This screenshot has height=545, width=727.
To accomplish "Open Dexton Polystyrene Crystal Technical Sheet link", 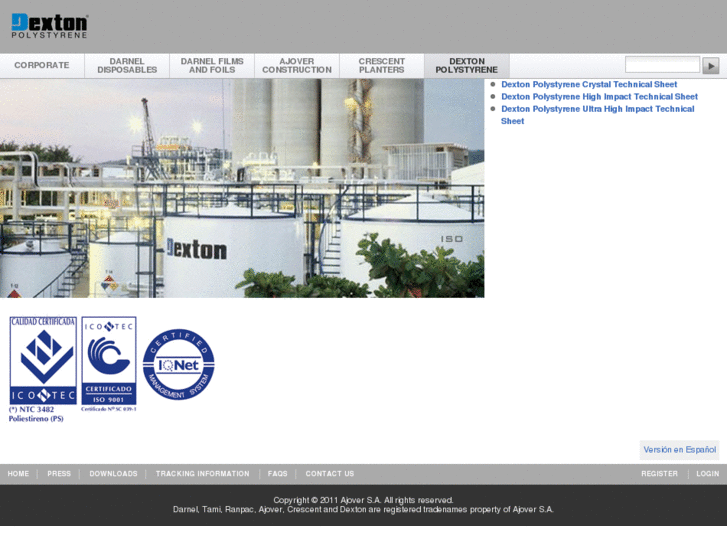I will 589,84.
